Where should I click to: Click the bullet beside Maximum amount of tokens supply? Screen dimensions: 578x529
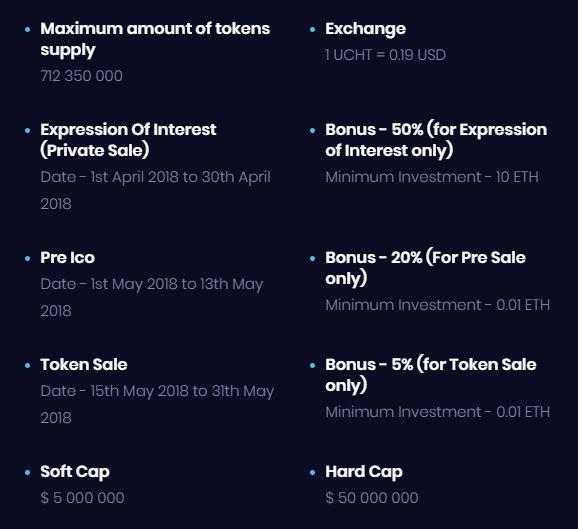tap(28, 29)
